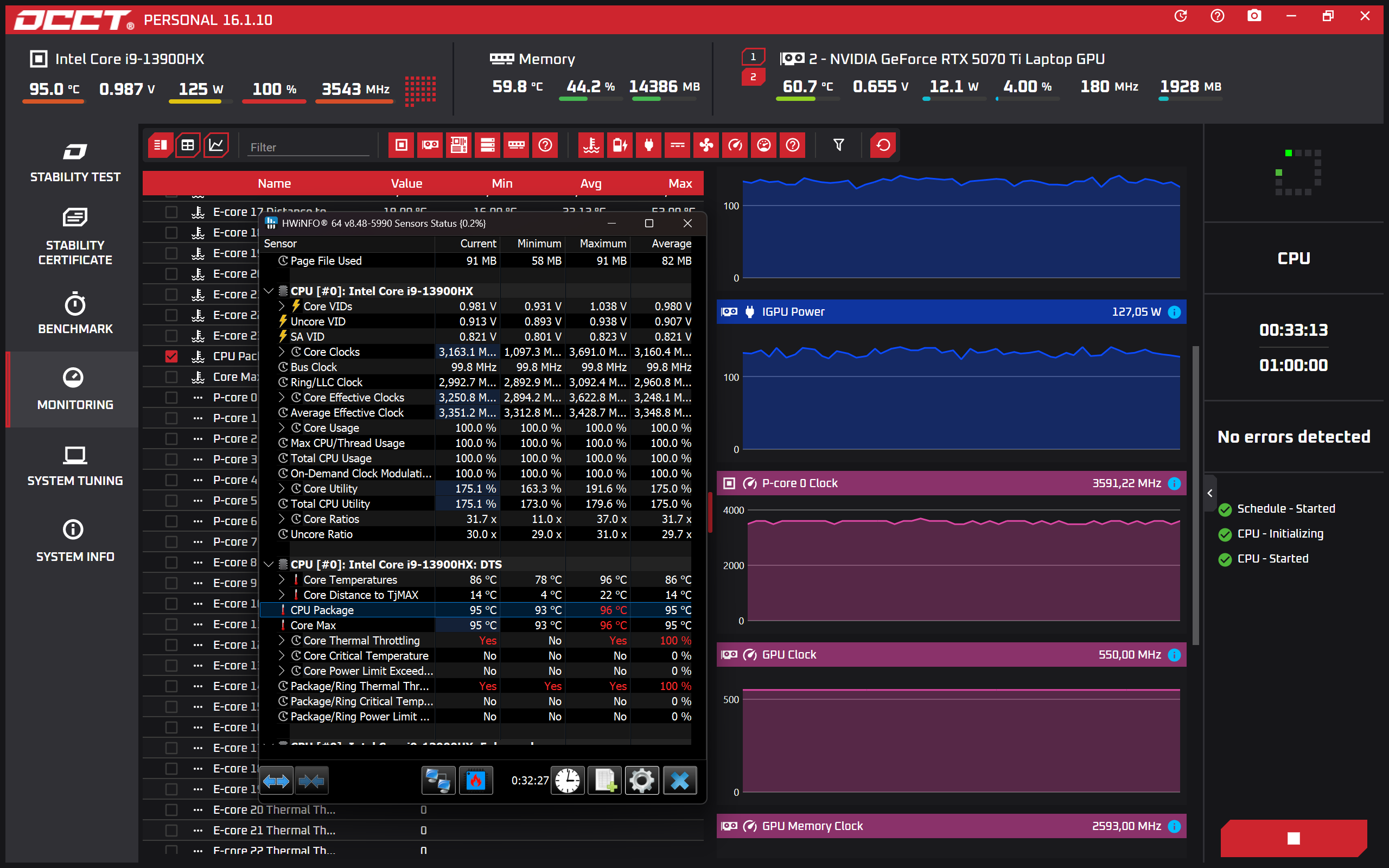Click the screenshot camera icon in title bar
Image resolution: width=1389 pixels, height=868 pixels.
tap(1254, 16)
